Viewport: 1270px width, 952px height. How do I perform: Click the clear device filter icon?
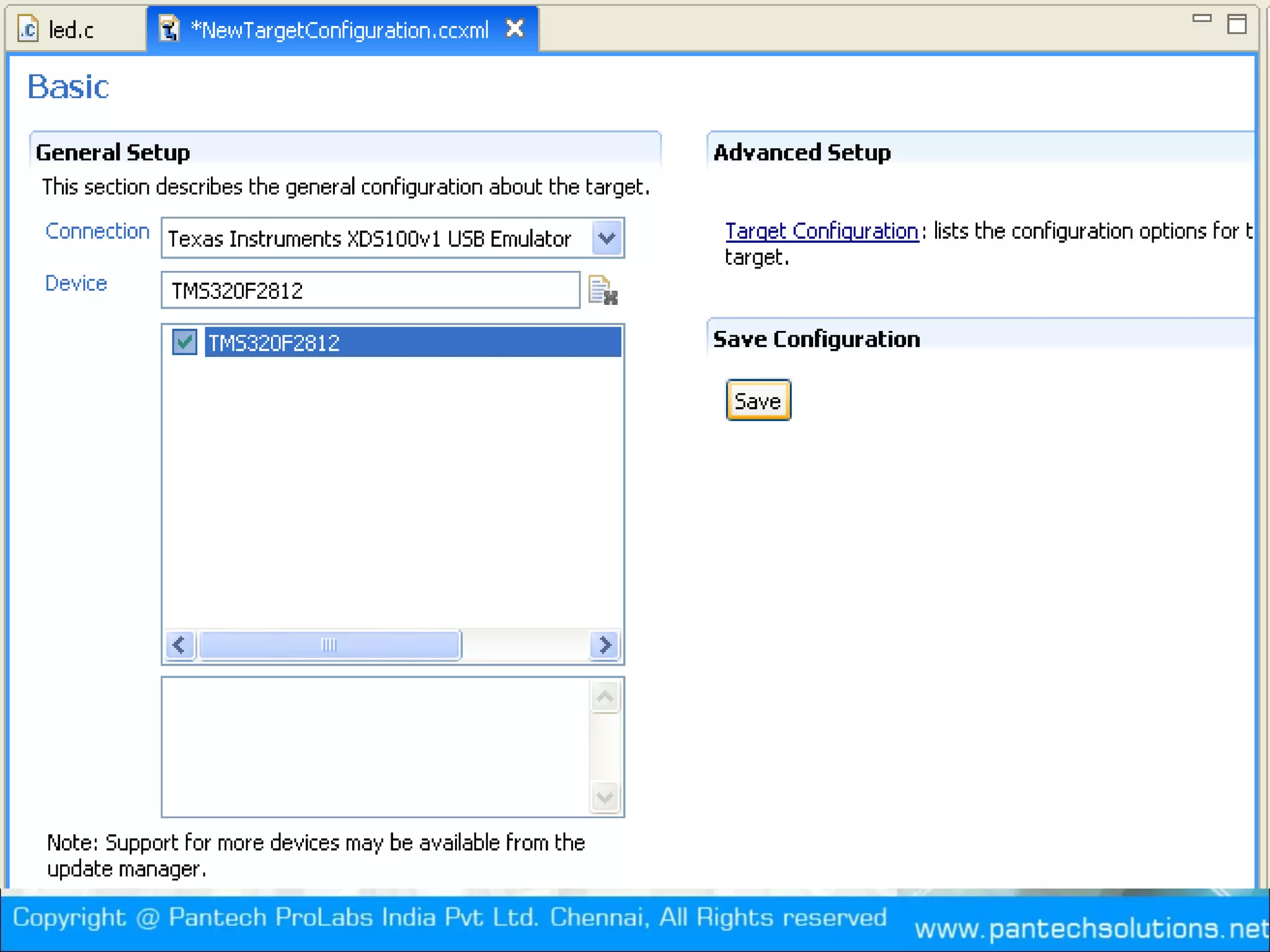[x=602, y=290]
